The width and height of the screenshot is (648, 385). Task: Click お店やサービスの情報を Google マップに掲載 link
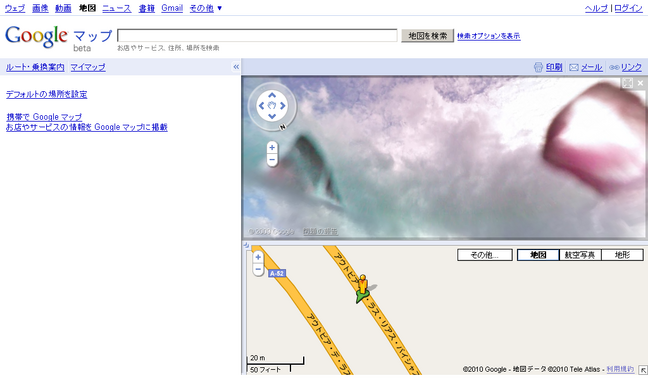[86, 127]
